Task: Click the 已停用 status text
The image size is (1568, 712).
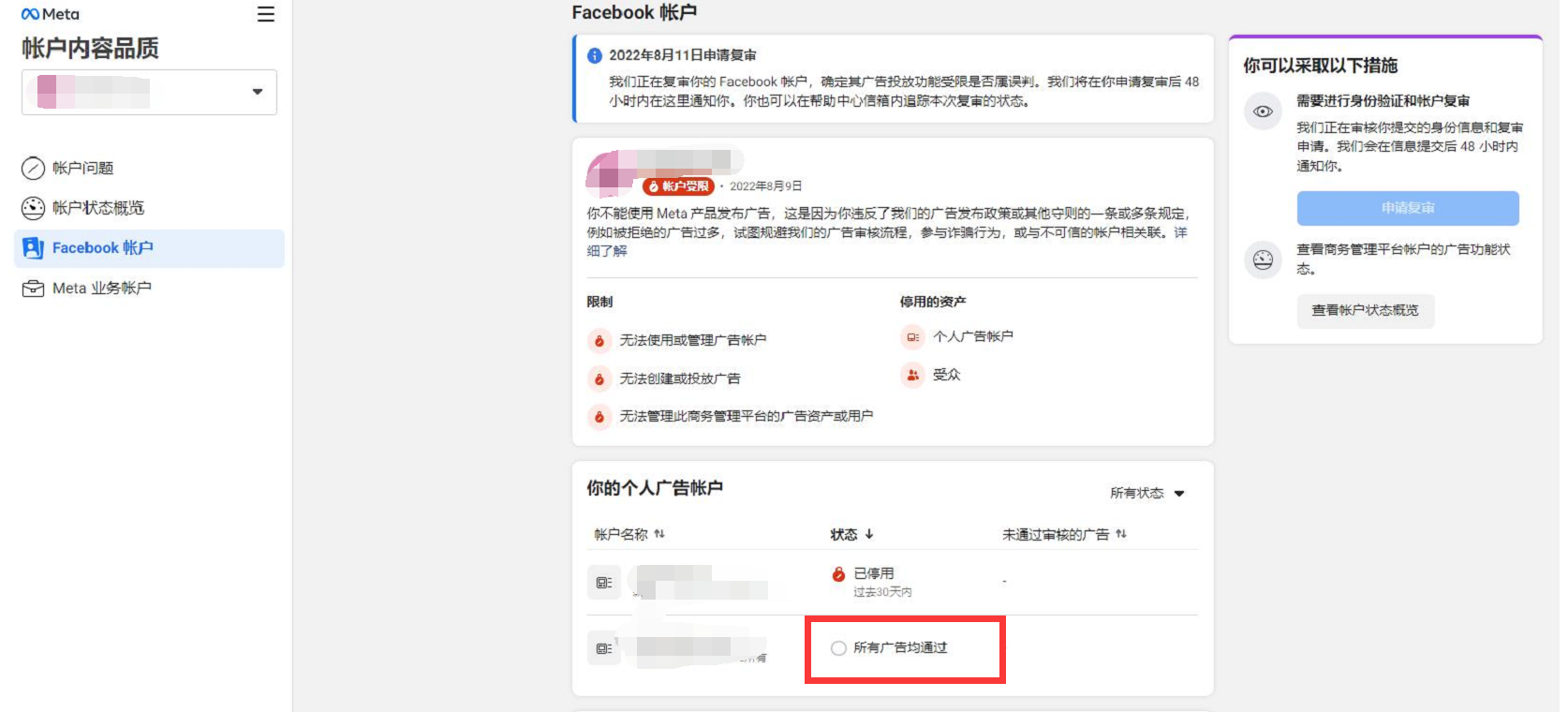Action: (874, 573)
